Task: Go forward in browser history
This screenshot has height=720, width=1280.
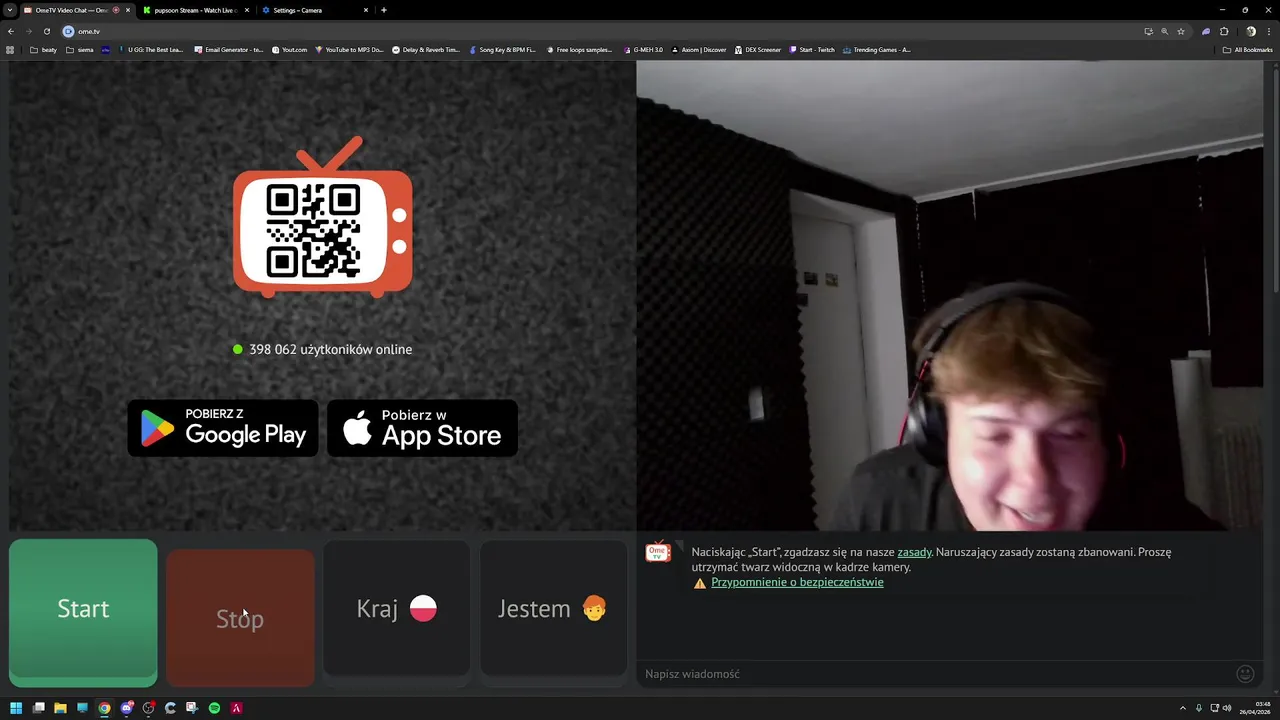Action: (28, 31)
